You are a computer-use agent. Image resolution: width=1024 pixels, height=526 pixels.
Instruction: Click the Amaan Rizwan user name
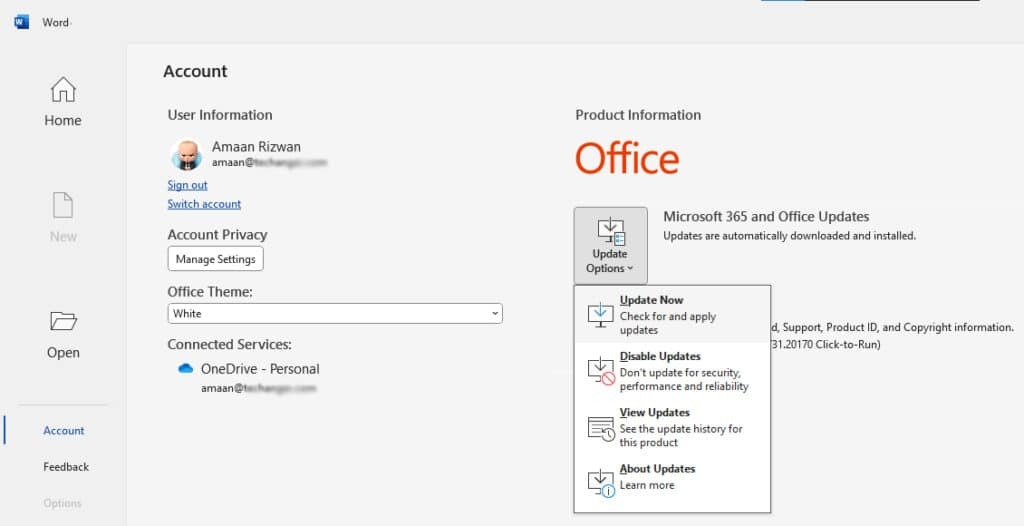(x=256, y=147)
